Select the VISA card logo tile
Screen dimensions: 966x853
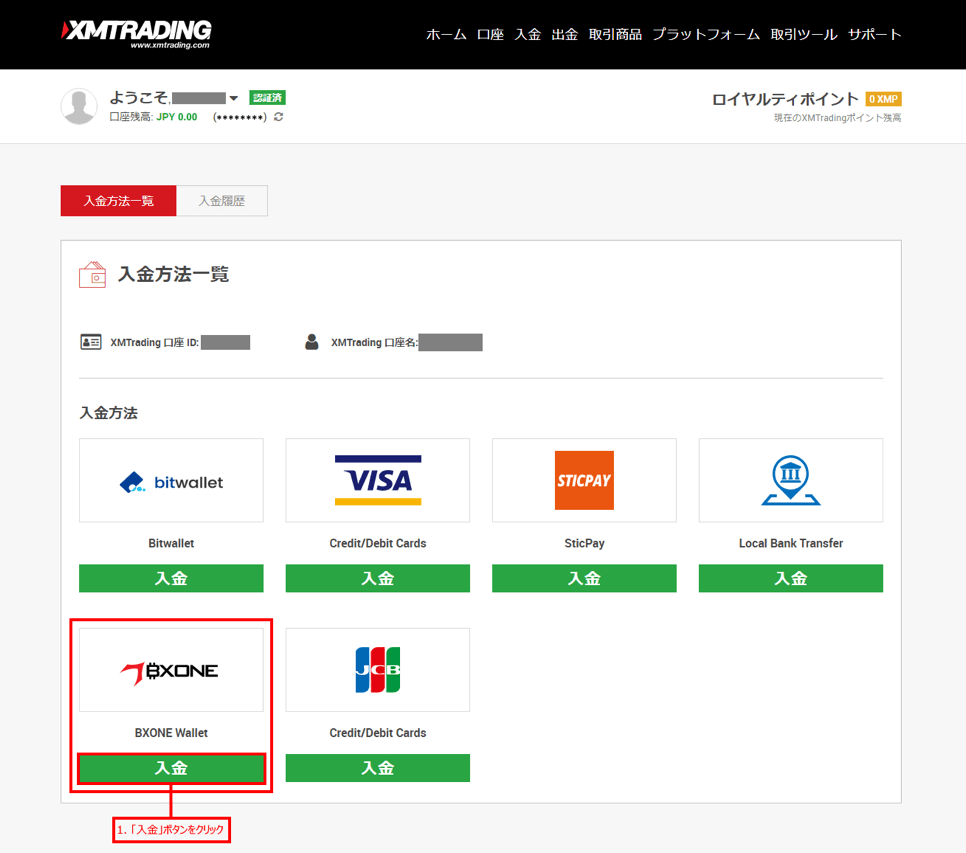377,481
